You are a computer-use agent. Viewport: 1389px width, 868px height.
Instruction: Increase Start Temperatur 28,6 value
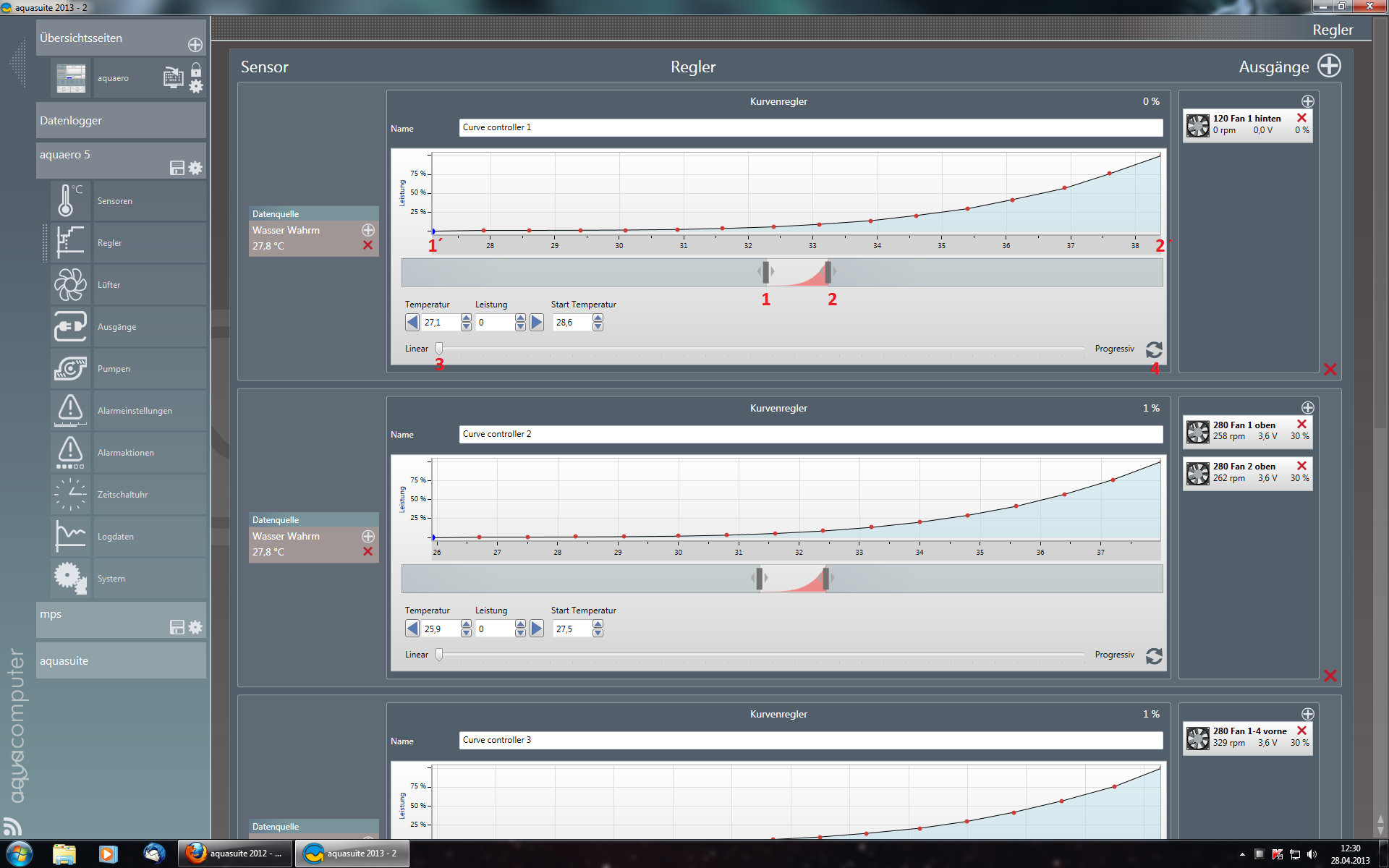598,318
